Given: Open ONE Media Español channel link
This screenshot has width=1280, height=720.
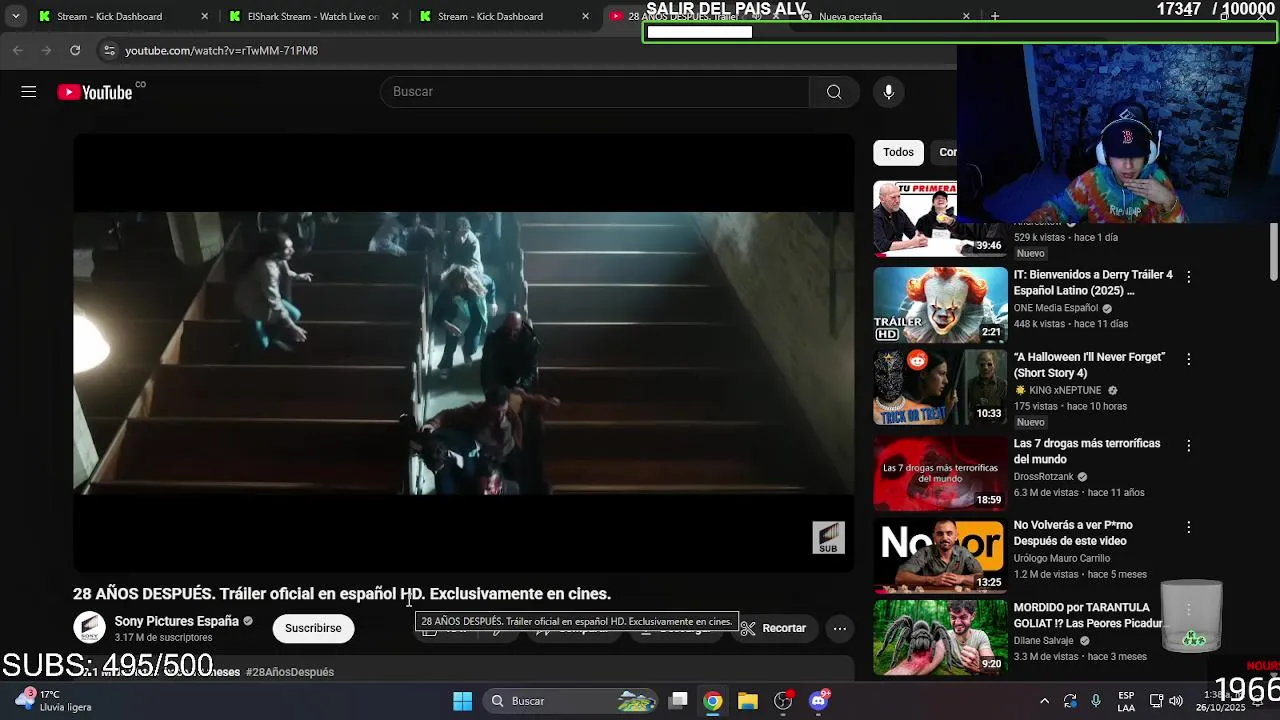Looking at the screenshot, I should [1056, 308].
